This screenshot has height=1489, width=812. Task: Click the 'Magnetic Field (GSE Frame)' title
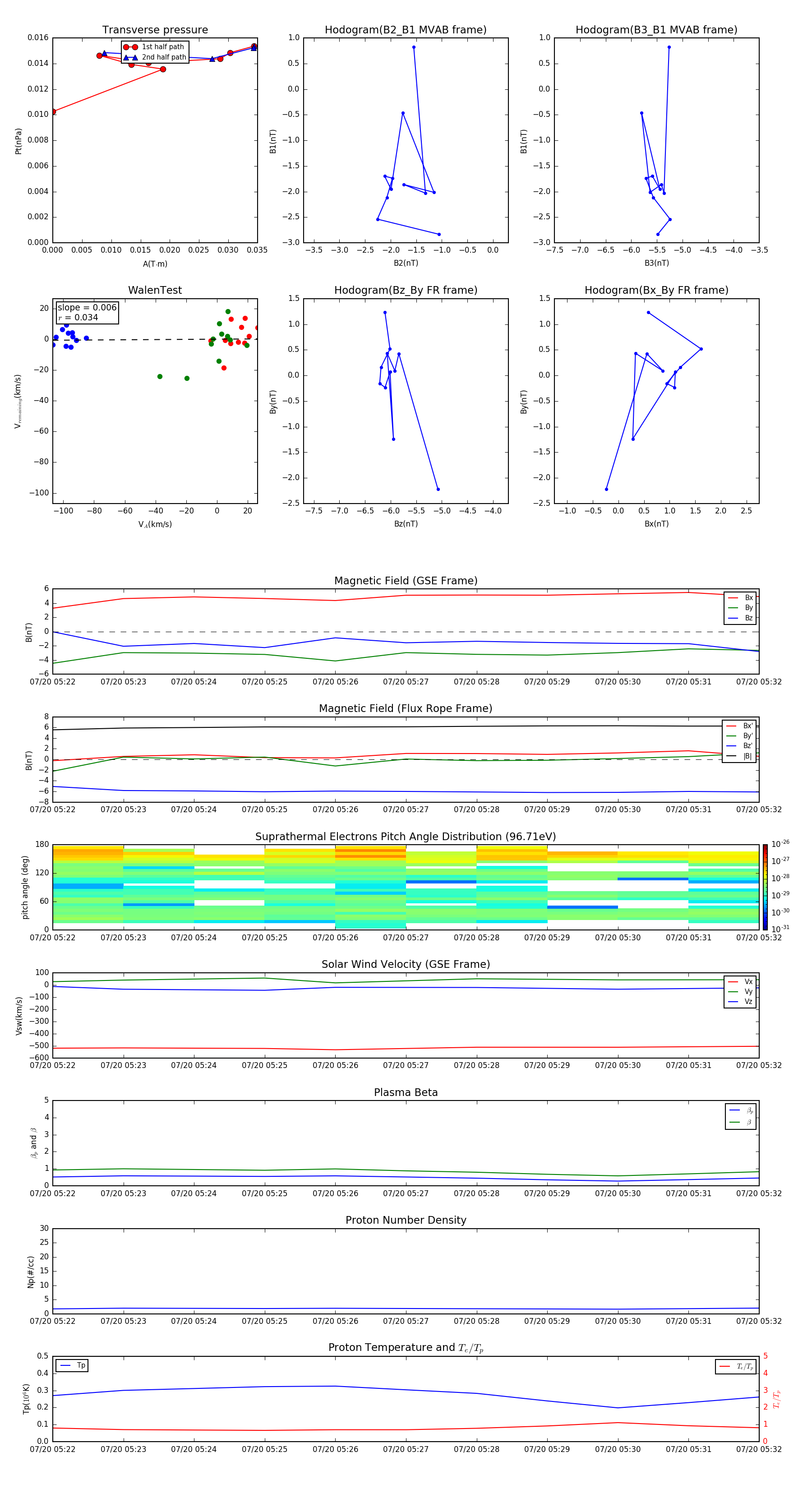point(406,581)
